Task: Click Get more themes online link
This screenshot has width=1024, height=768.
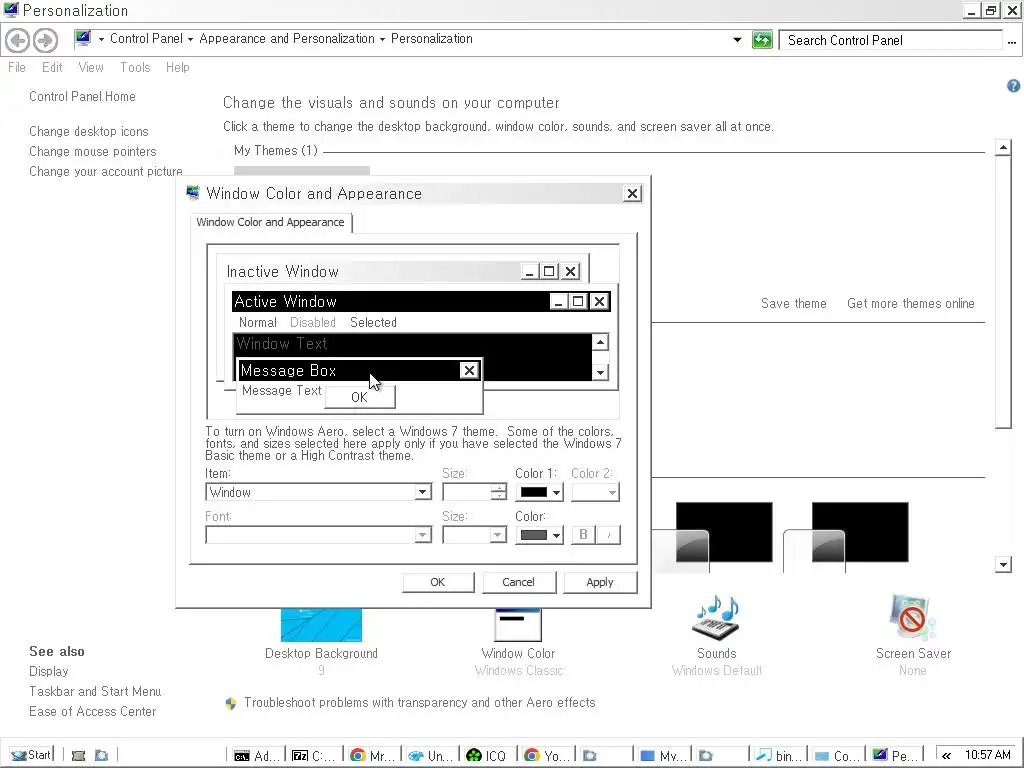Action: pyautogui.click(x=910, y=303)
